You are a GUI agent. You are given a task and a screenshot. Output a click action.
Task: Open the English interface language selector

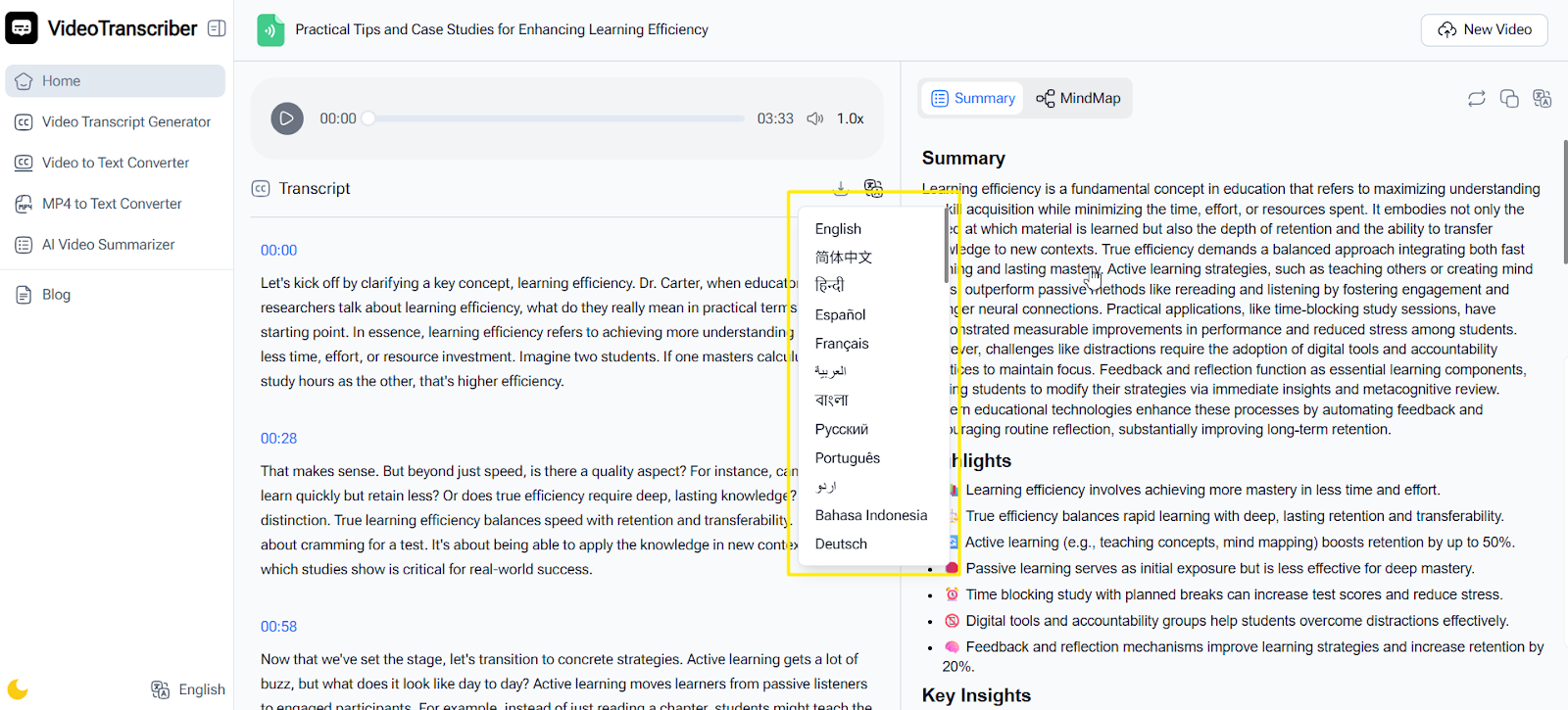pos(188,689)
